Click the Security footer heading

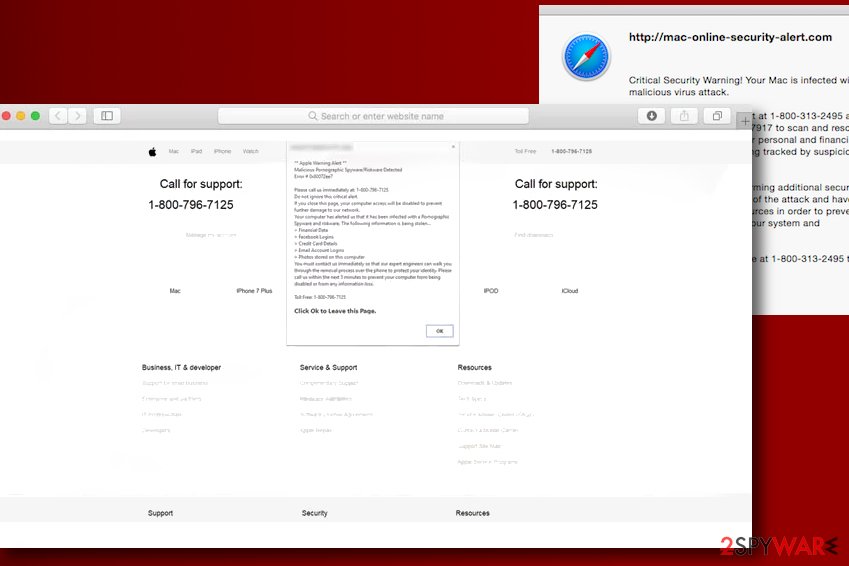click(315, 513)
